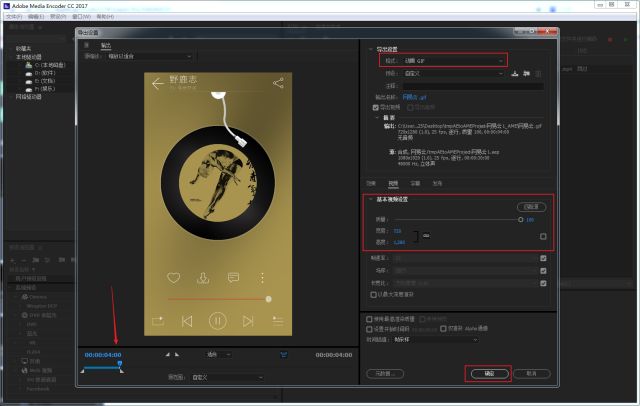Open the source scaling dropdown above preview
The image size is (640, 406).
149,56
